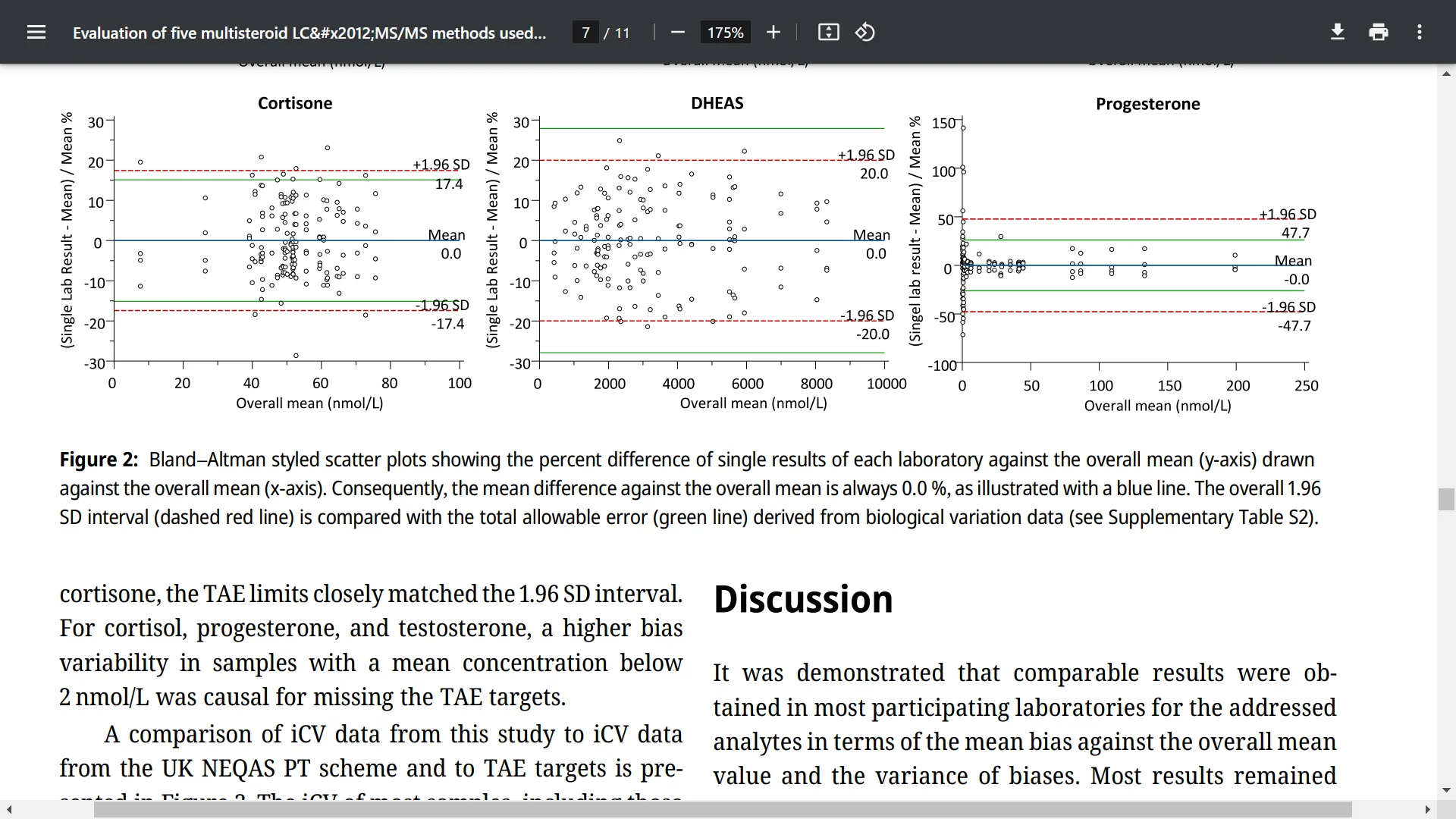Open the sidebar hamburger menu
The height and width of the screenshot is (819, 1456).
coord(36,33)
